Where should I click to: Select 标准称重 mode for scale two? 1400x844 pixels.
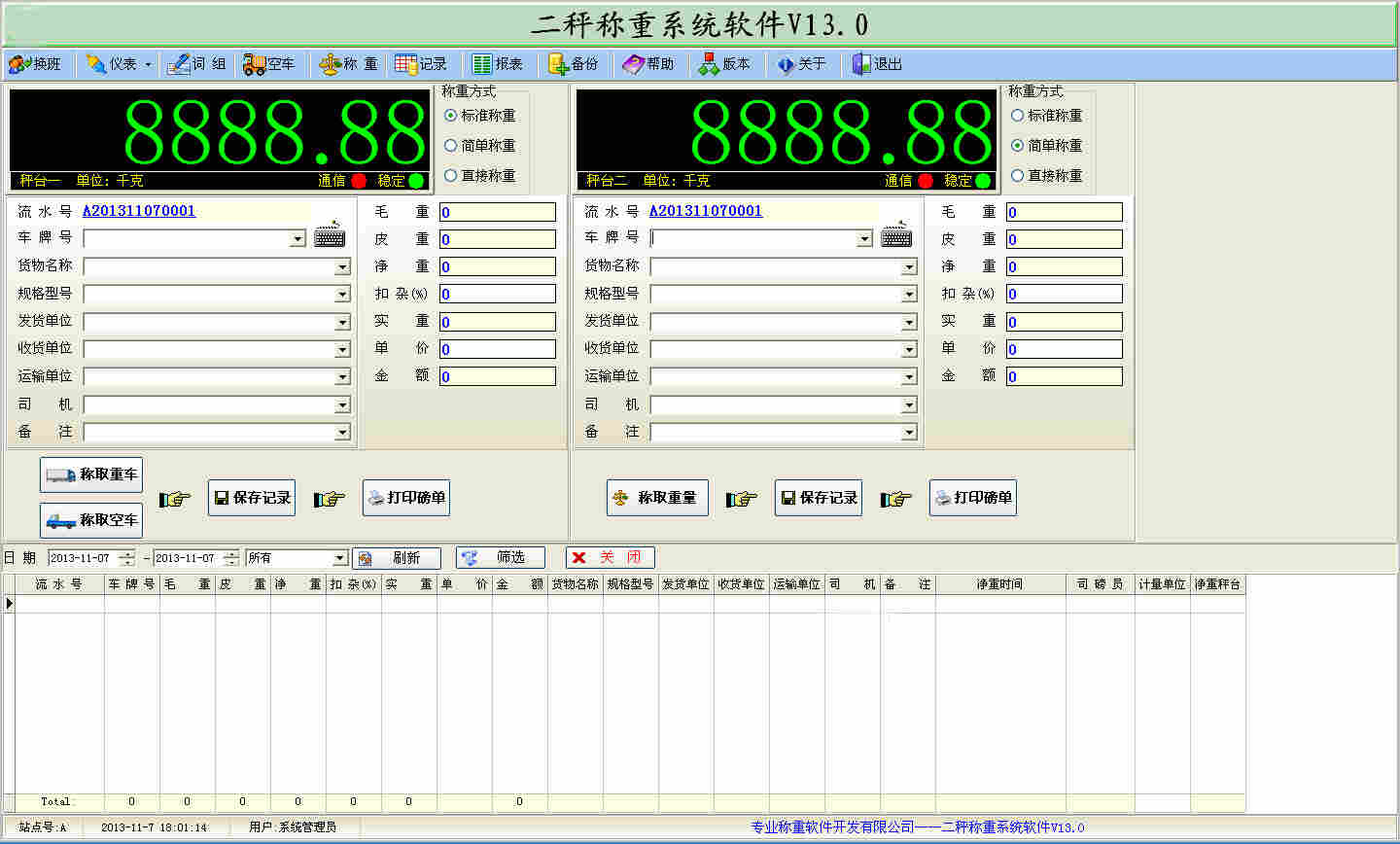click(x=1018, y=116)
